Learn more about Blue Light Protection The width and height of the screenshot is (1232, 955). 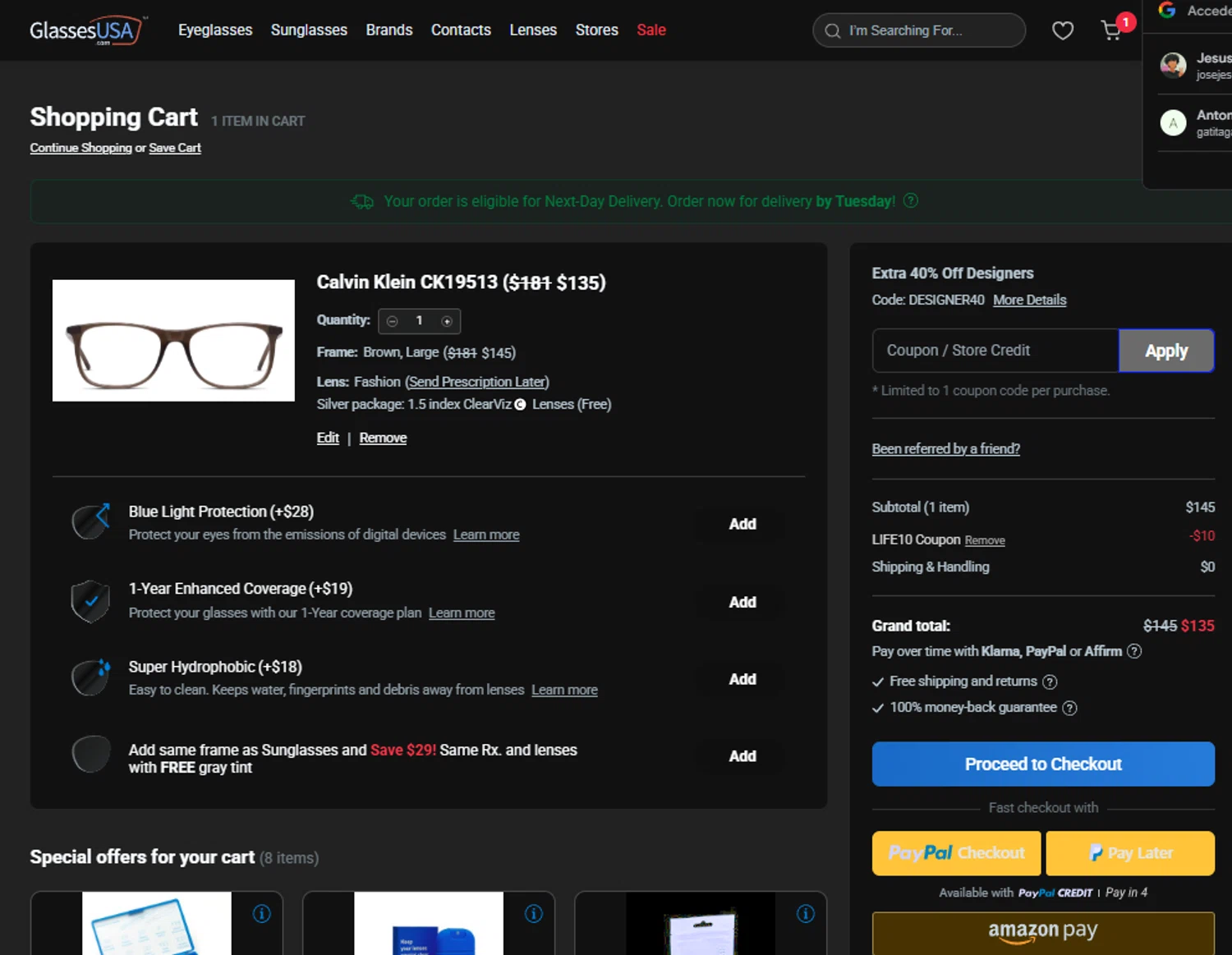pos(486,535)
